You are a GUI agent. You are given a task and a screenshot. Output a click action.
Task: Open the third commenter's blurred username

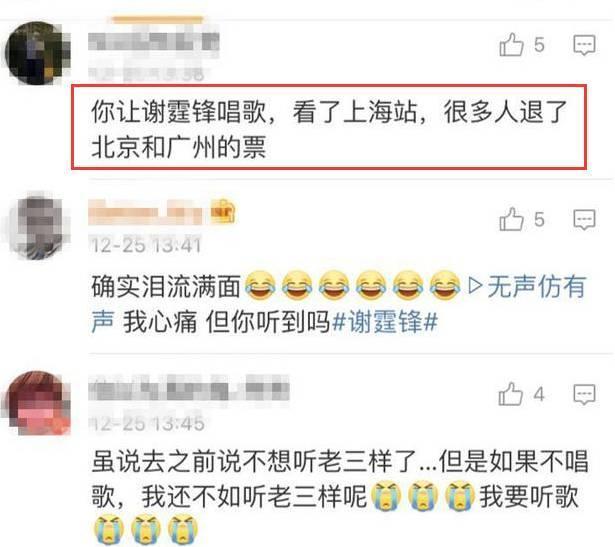coord(189,388)
